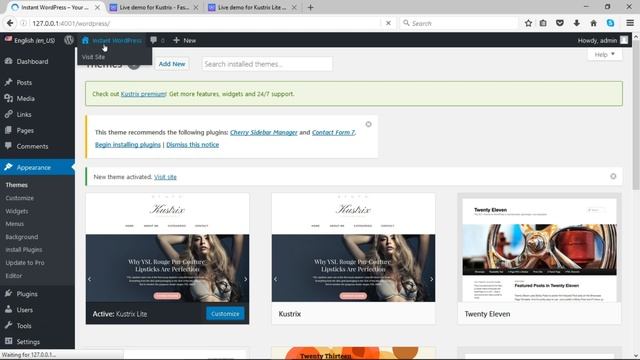Open the bookmarks clipboard icon
Image resolution: width=640 pixels, height=360 pixels.
tap(543, 23)
